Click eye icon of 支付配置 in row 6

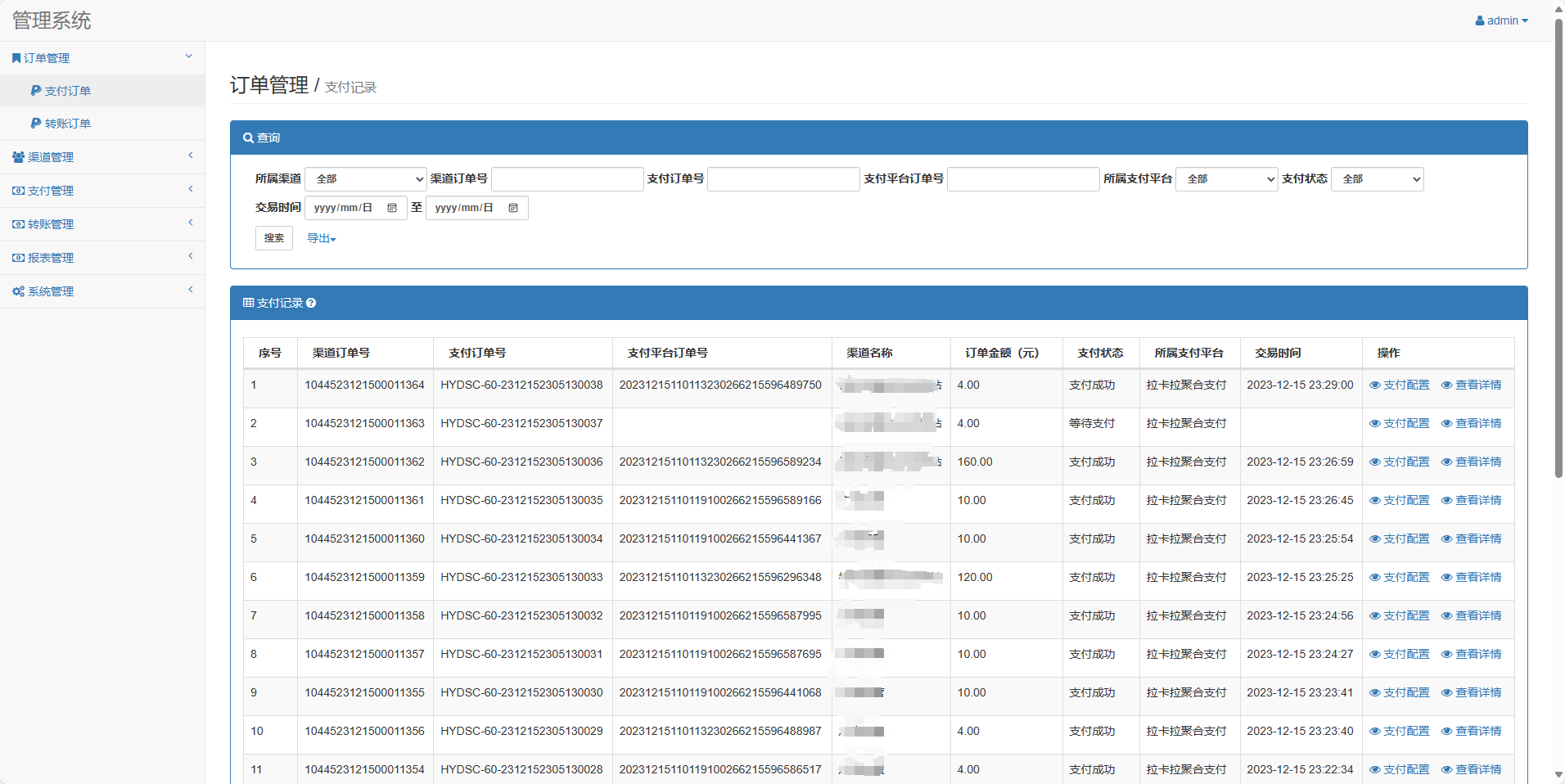coord(1375,577)
